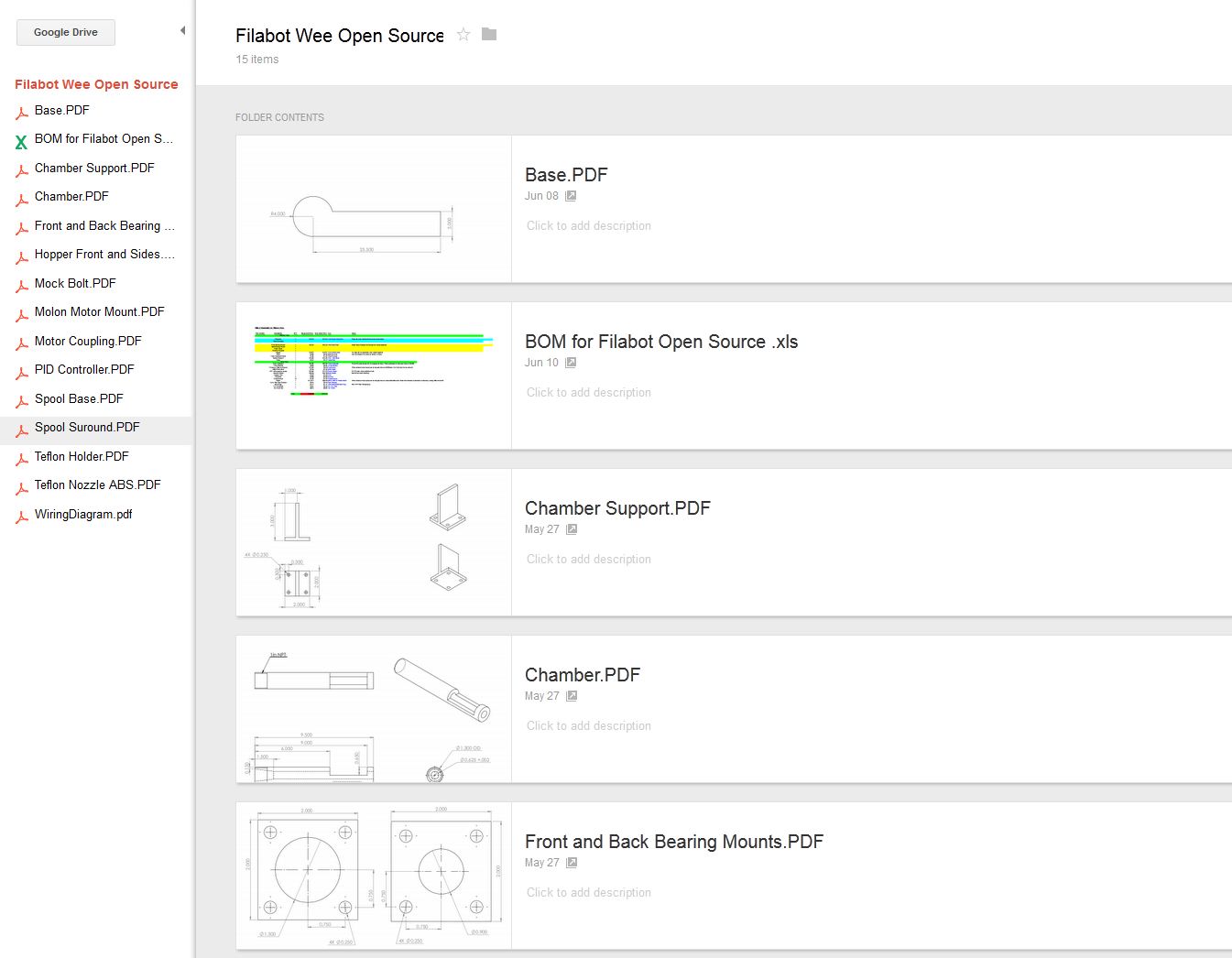
Task: Click the PDF icon beside Mock Bolt.PDF
Action: (x=21, y=286)
